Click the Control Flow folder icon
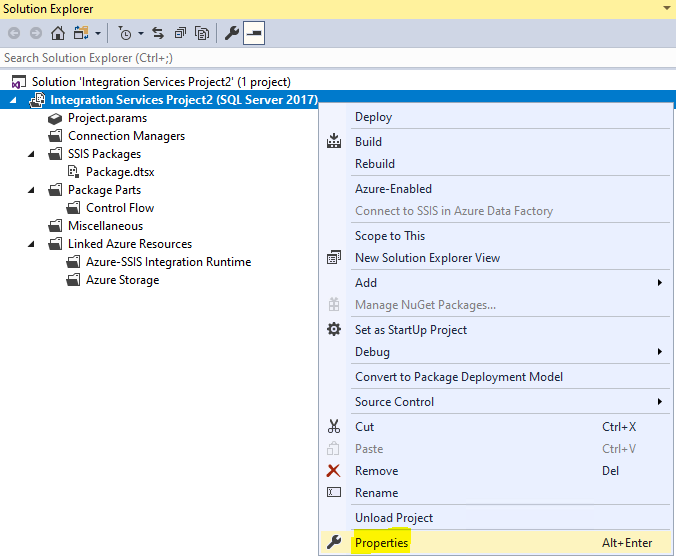 [73, 208]
